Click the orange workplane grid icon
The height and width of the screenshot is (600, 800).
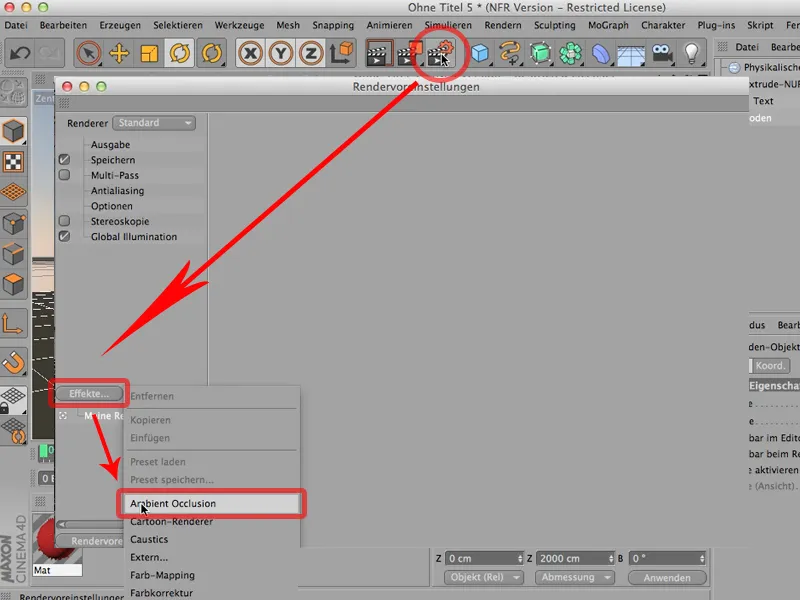[14, 192]
